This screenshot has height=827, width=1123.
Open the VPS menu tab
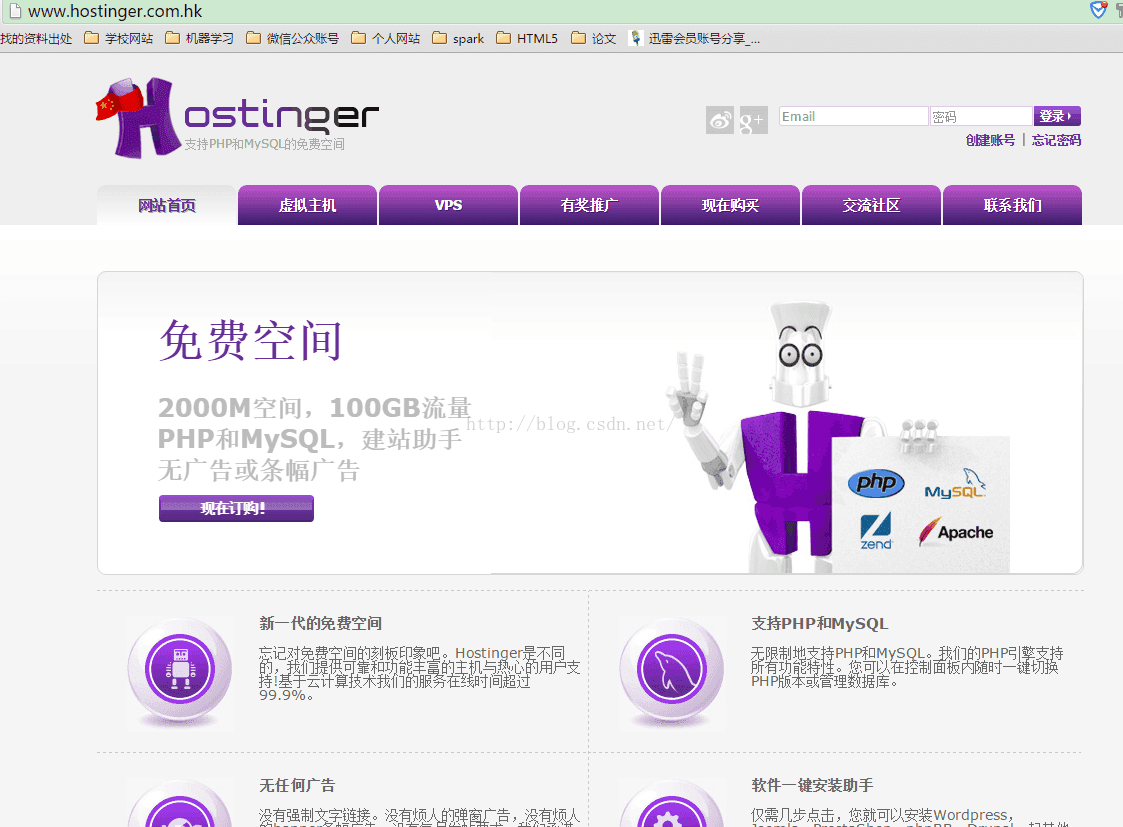448,205
